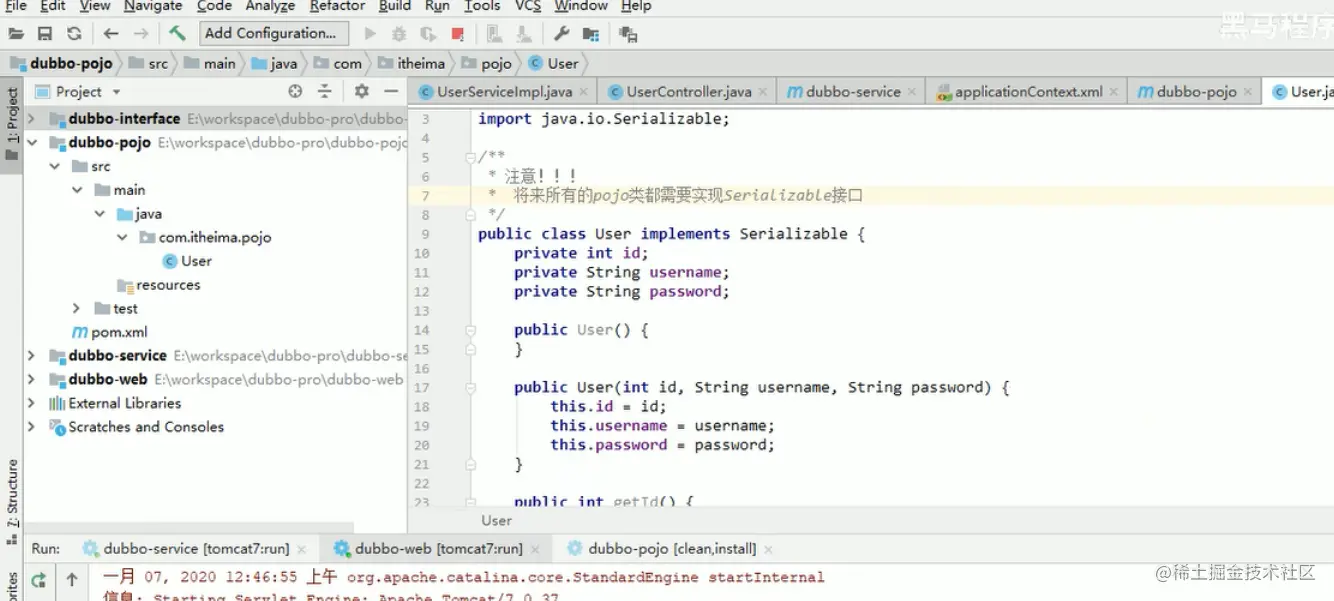1334x601 pixels.
Task: Click the red Stop icon
Action: pos(457,34)
